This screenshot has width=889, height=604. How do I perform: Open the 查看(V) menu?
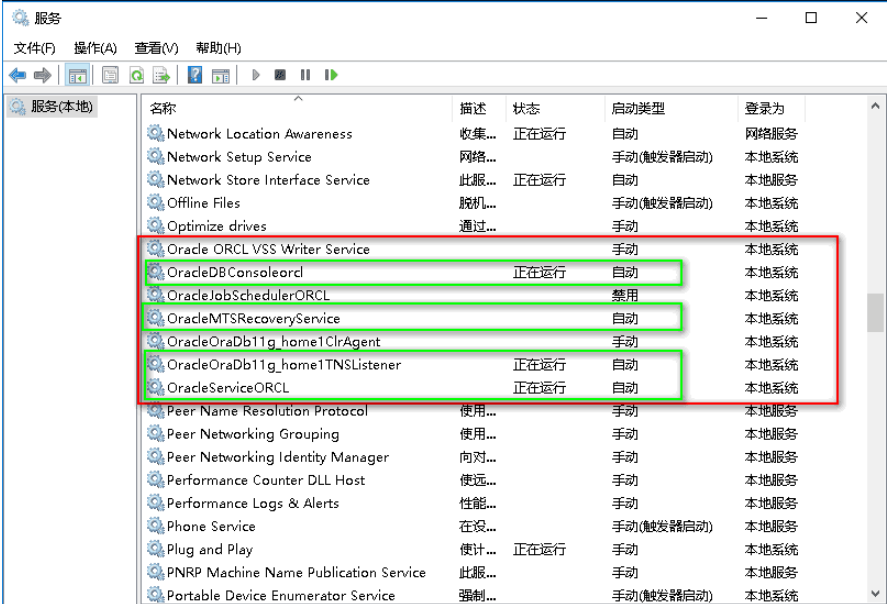pyautogui.click(x=156, y=48)
